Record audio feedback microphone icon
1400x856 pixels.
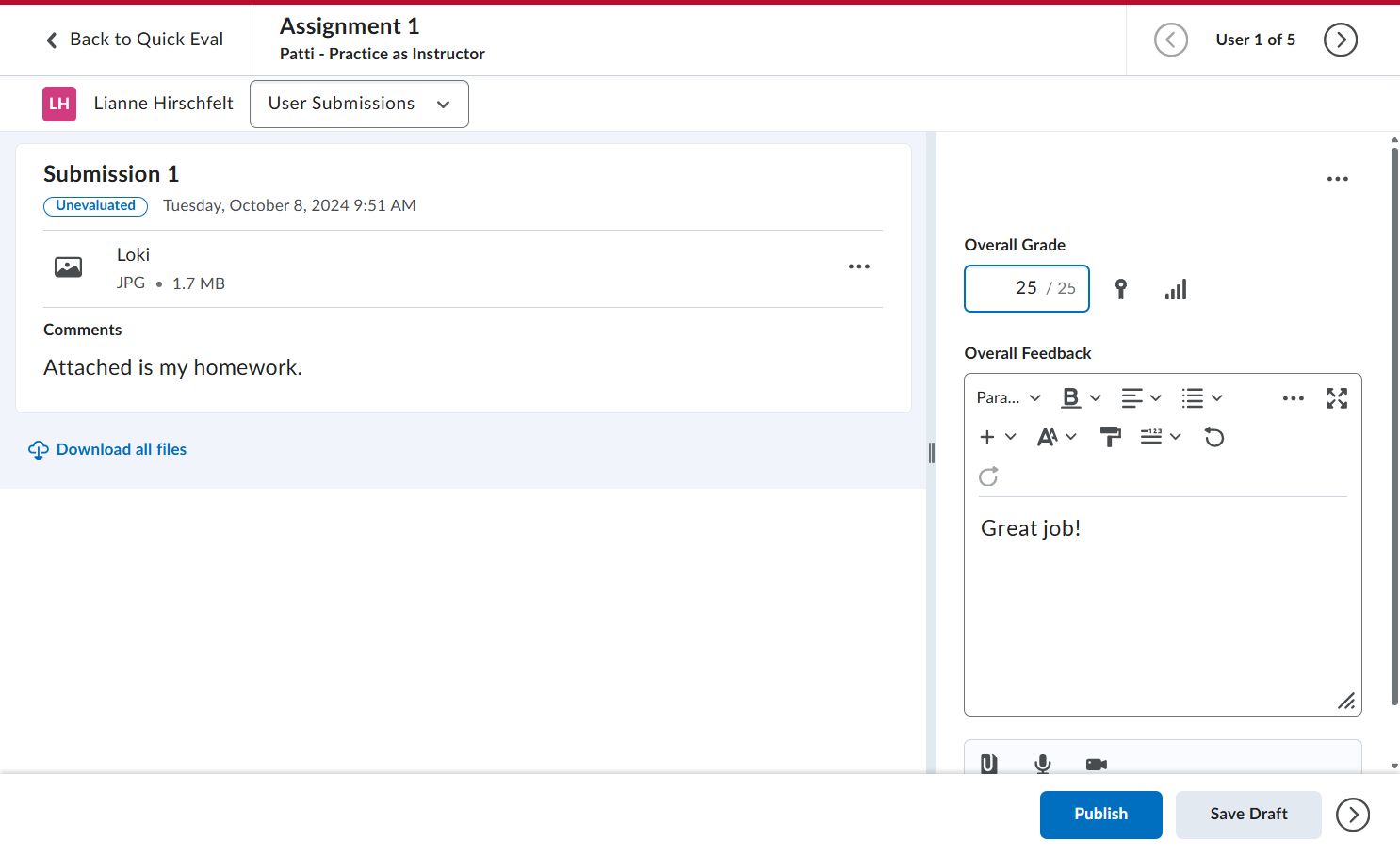pyautogui.click(x=1043, y=764)
